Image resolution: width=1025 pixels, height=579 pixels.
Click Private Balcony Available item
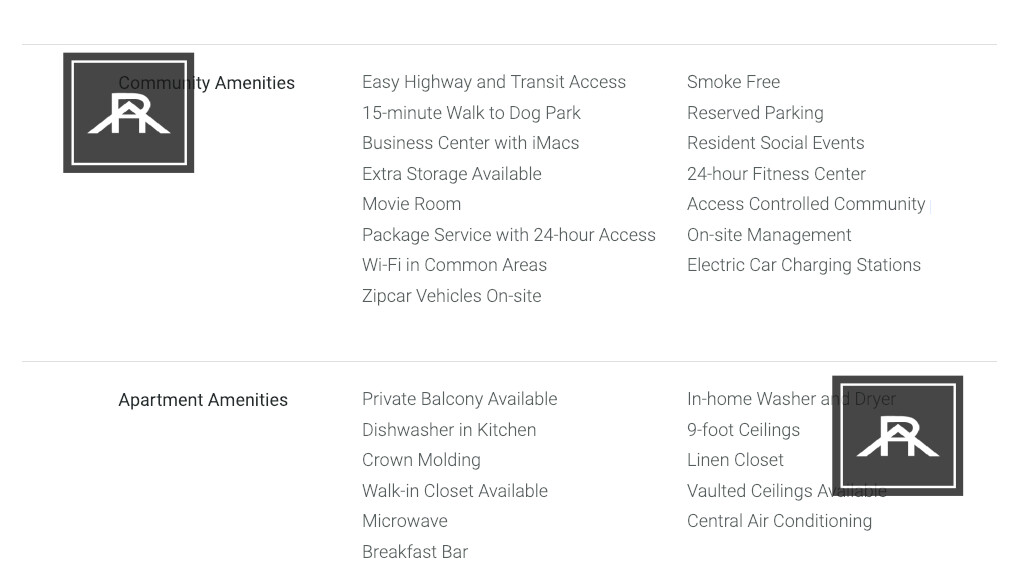click(460, 399)
